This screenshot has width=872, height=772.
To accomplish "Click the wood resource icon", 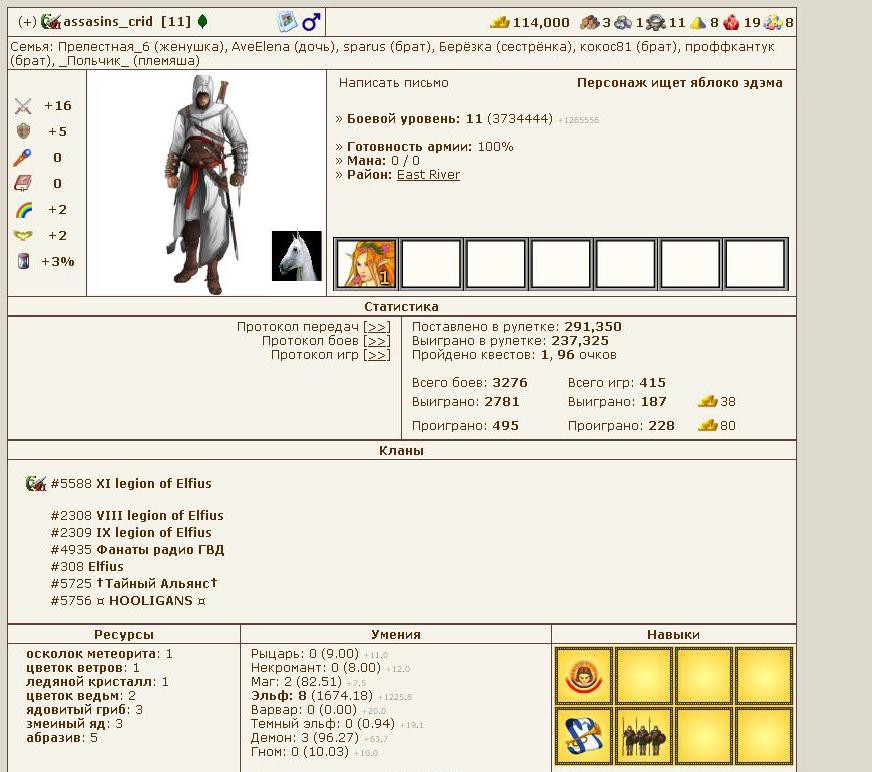I will pyautogui.click(x=589, y=23).
